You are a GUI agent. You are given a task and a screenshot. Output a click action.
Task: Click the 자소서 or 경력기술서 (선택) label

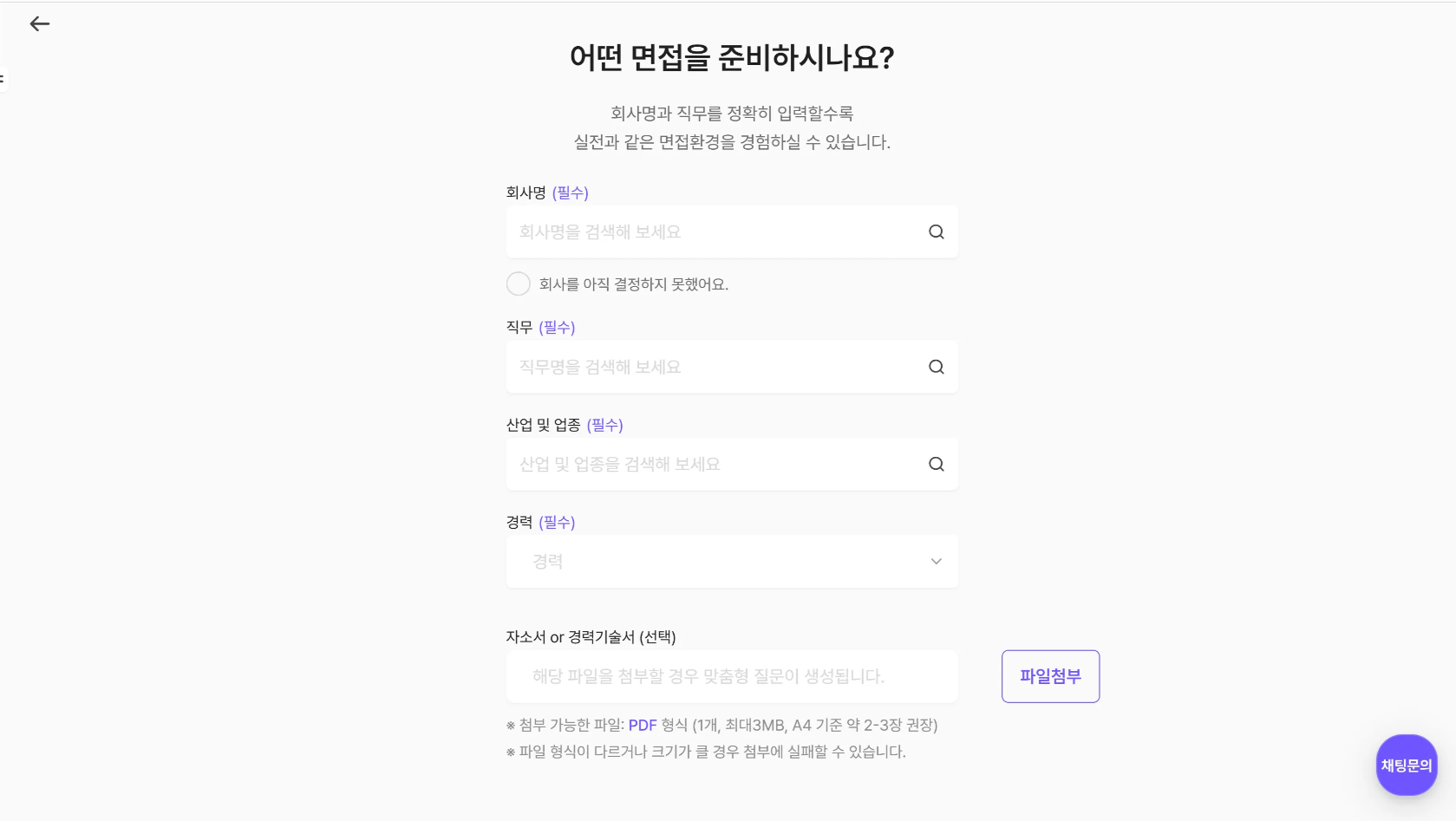pos(591,637)
